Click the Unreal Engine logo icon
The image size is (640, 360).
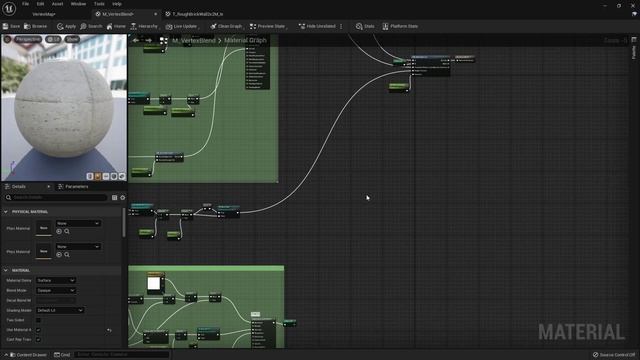(9, 8)
